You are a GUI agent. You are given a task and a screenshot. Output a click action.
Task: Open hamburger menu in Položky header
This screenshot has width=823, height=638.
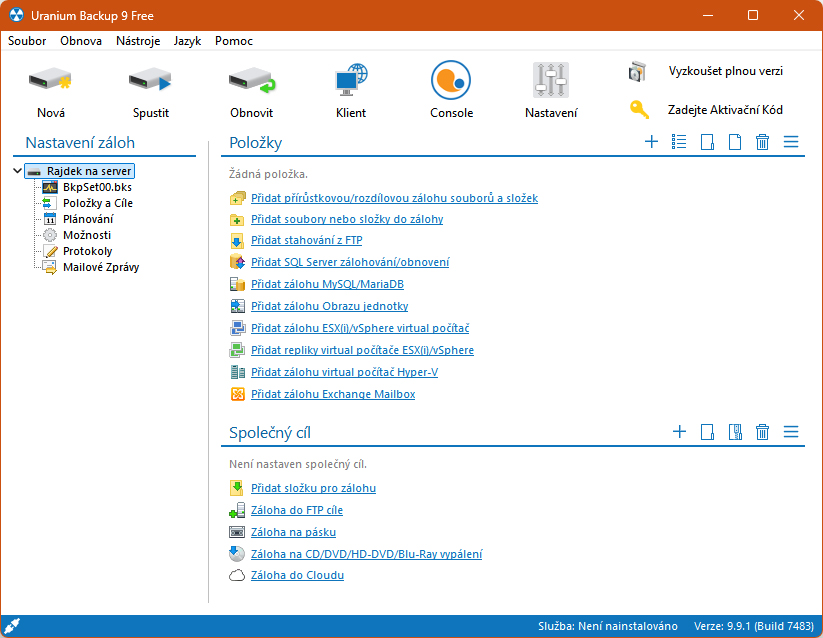[x=791, y=142]
